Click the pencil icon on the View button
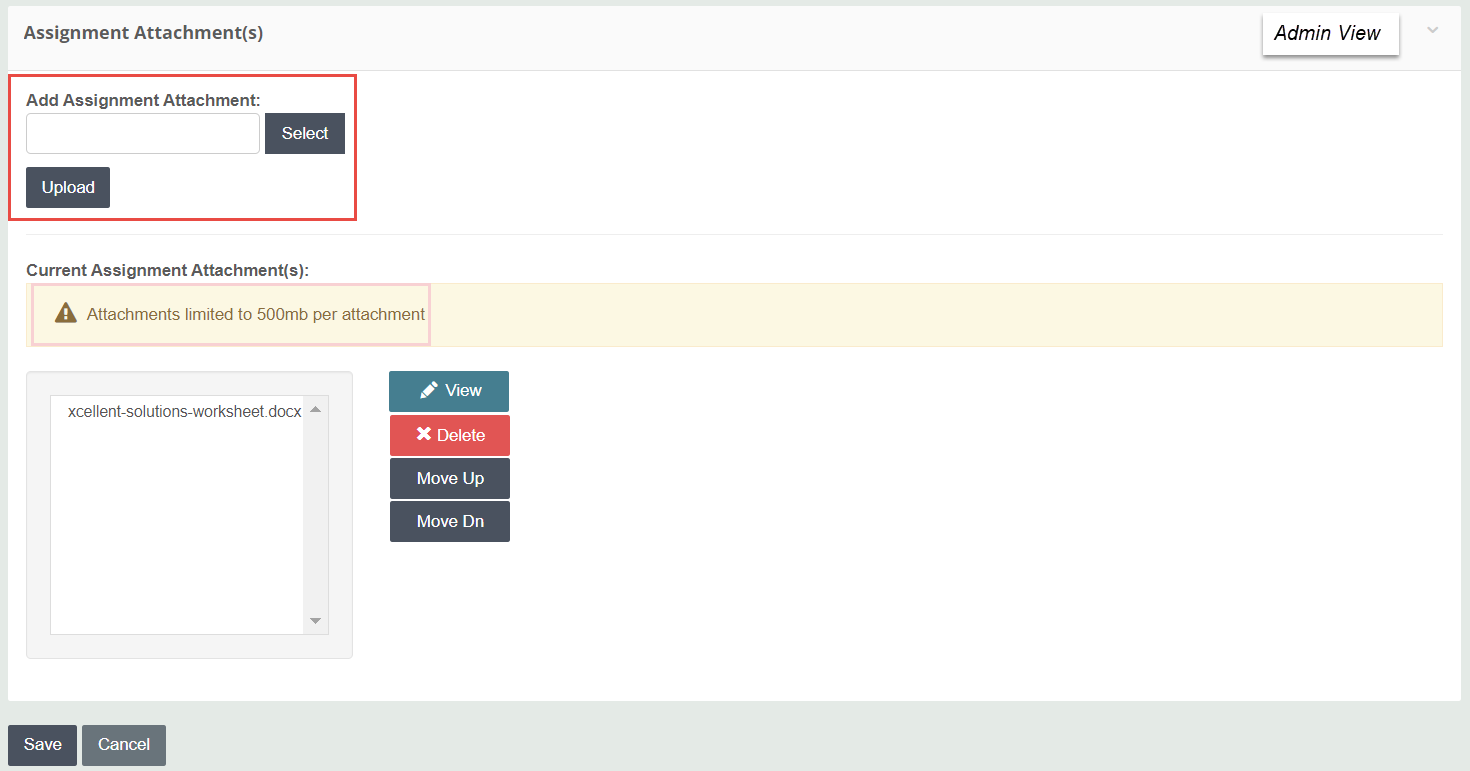Screen dimensions: 1470x771 (x=429, y=391)
